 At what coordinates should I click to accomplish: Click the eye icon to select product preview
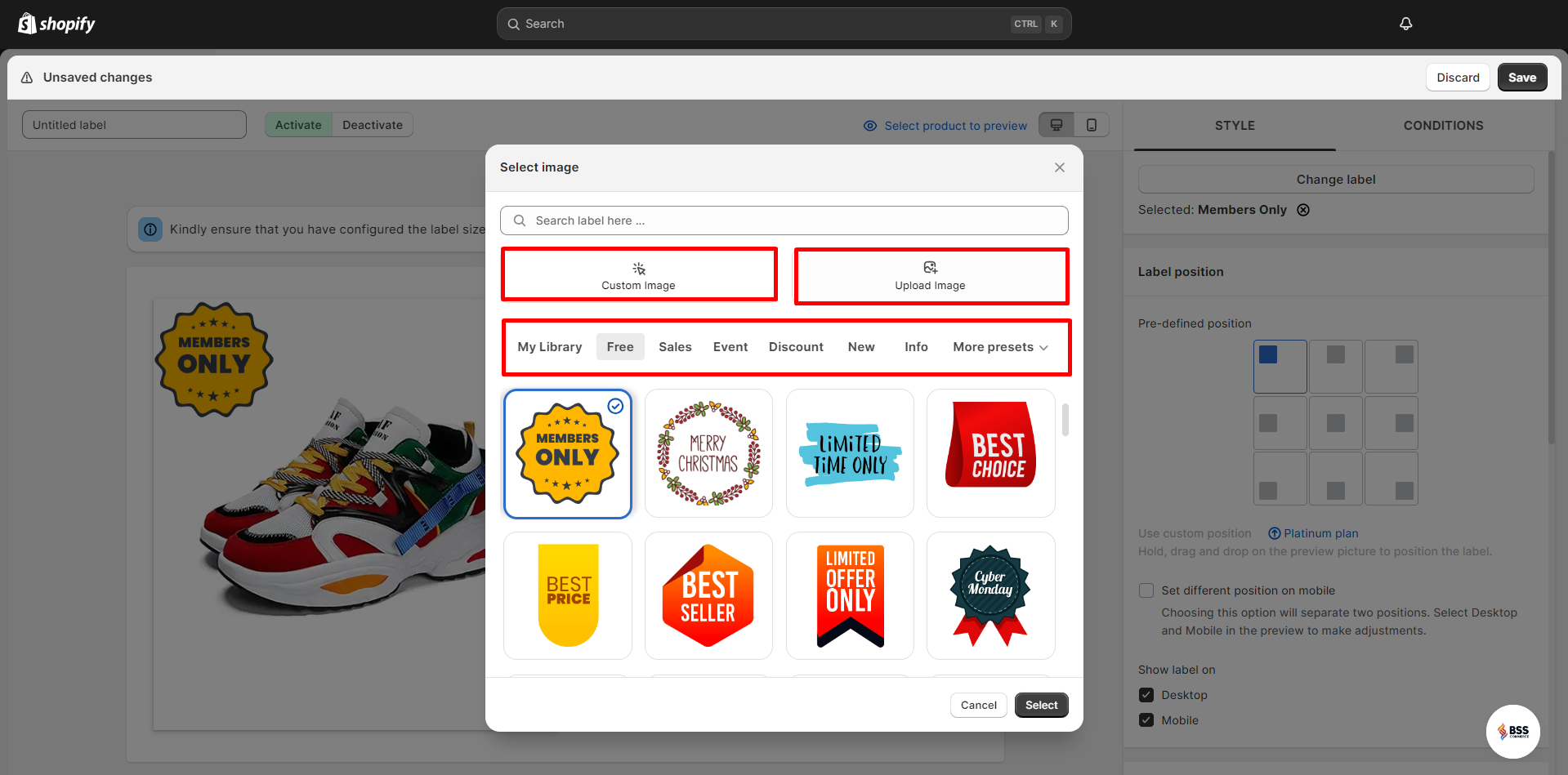coord(869,125)
